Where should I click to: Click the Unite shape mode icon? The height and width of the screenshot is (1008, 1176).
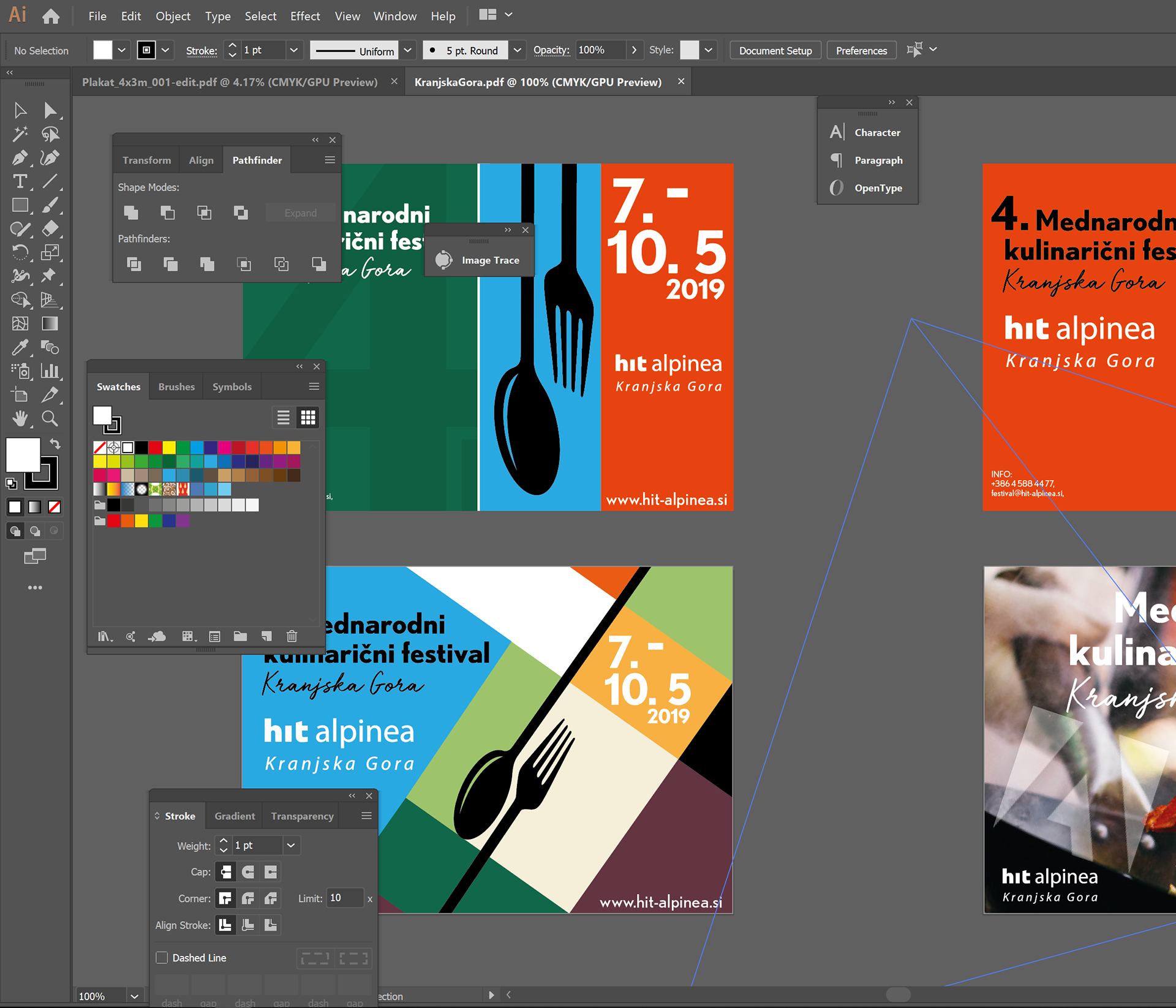coord(131,213)
